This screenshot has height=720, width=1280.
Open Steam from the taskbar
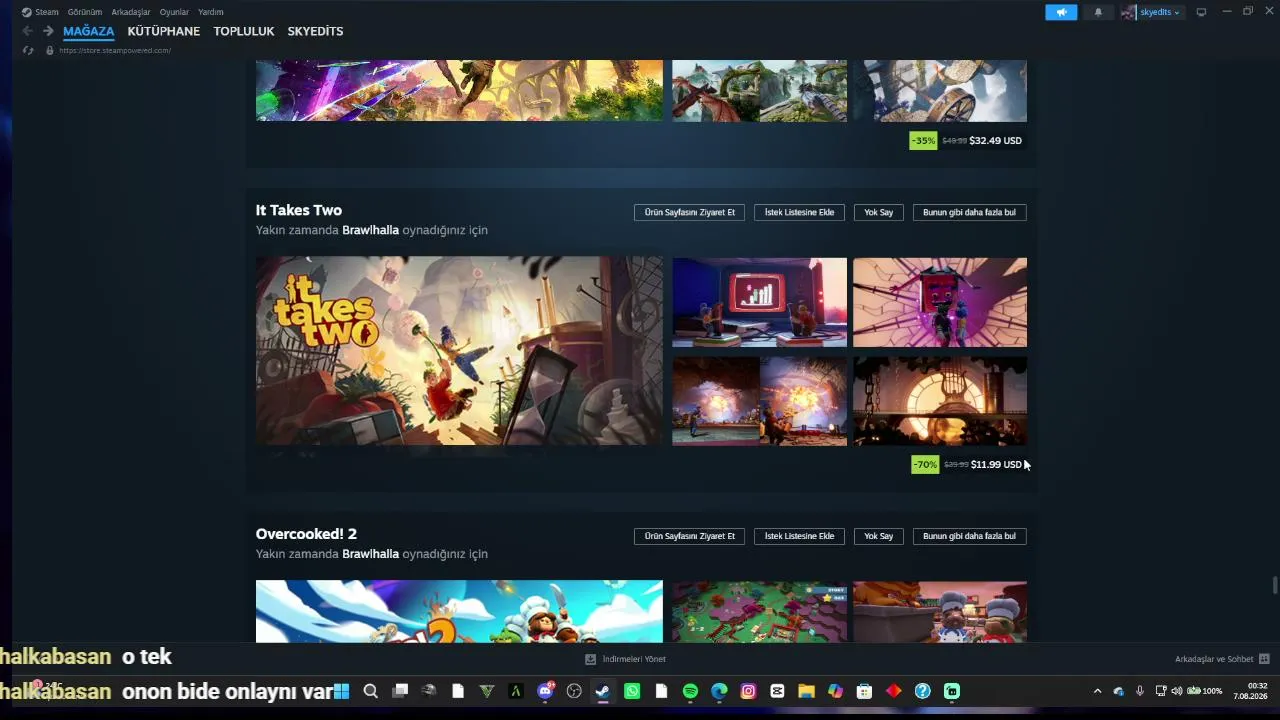(603, 691)
